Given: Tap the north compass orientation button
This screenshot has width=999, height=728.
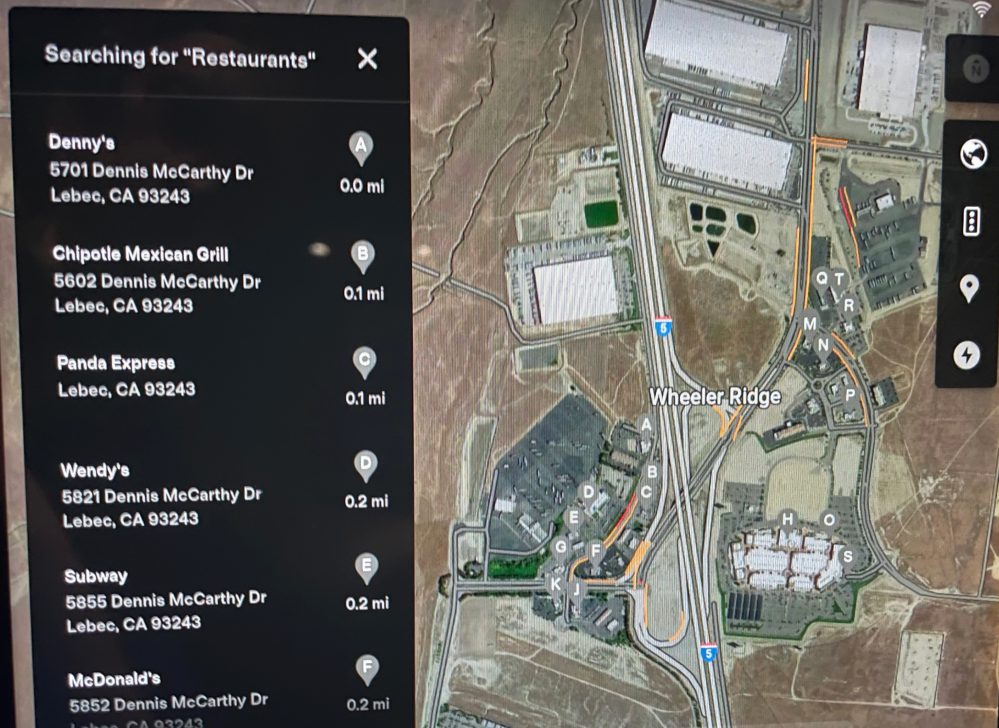Looking at the screenshot, I should pos(975,69).
